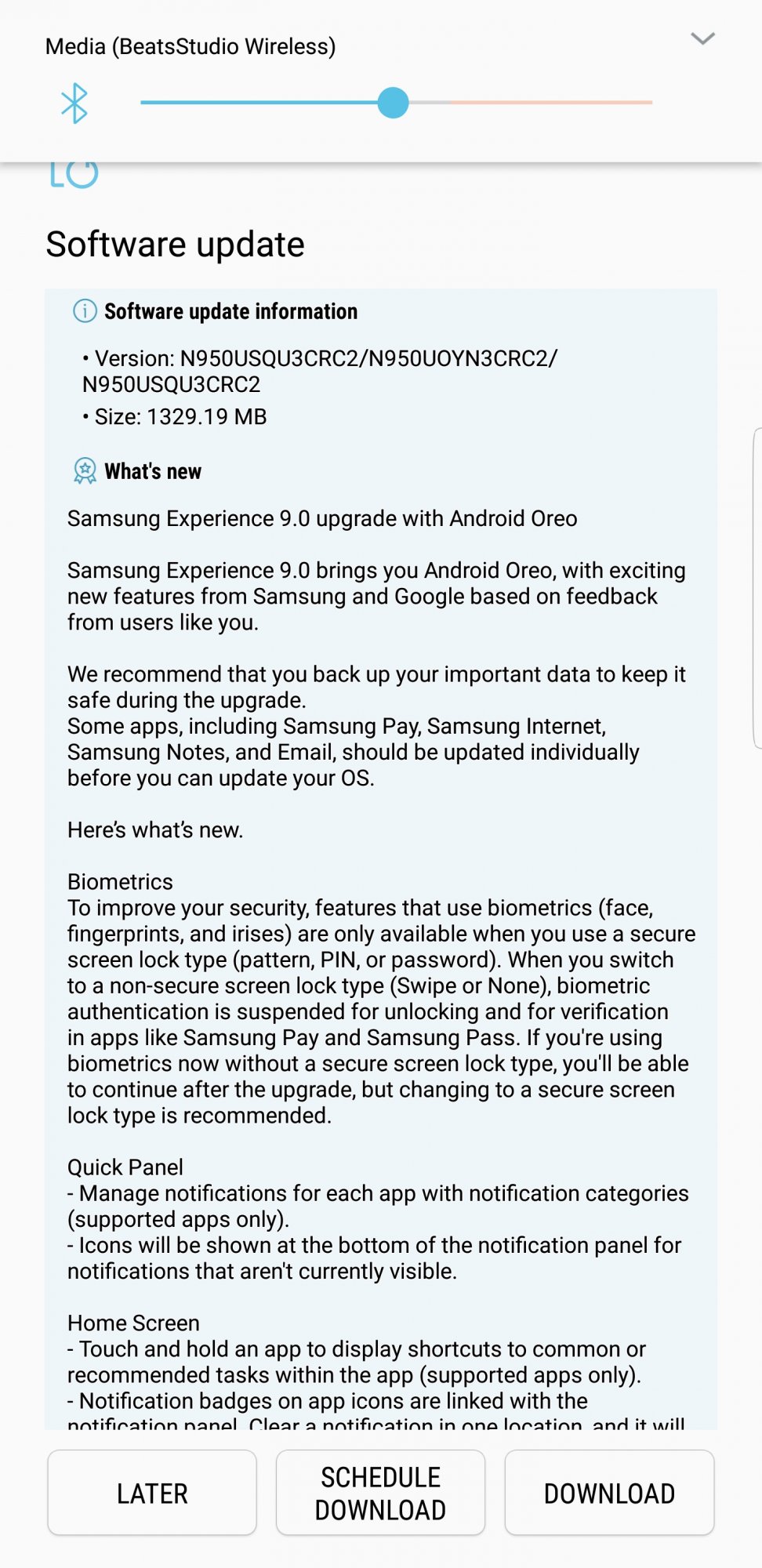Tap the What's new badge icon

pyautogui.click(x=85, y=471)
